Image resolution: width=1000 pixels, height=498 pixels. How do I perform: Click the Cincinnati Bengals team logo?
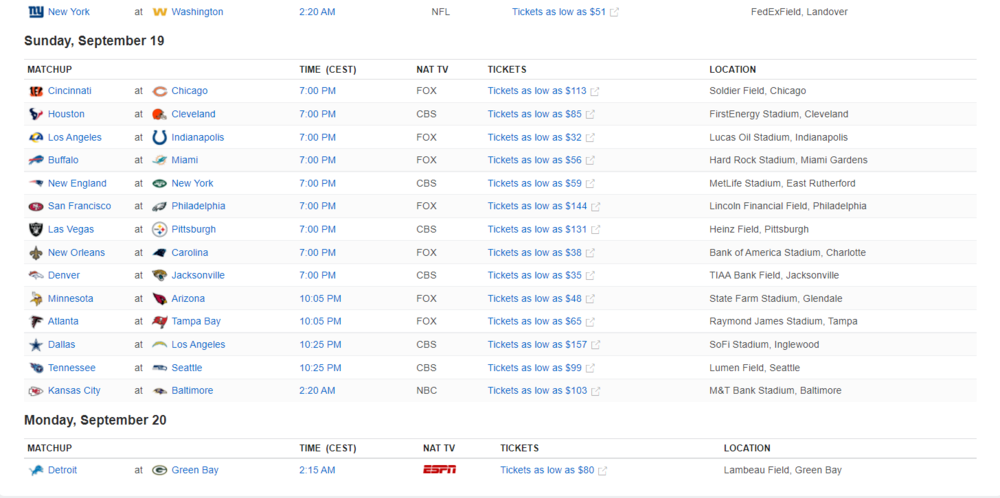click(37, 91)
